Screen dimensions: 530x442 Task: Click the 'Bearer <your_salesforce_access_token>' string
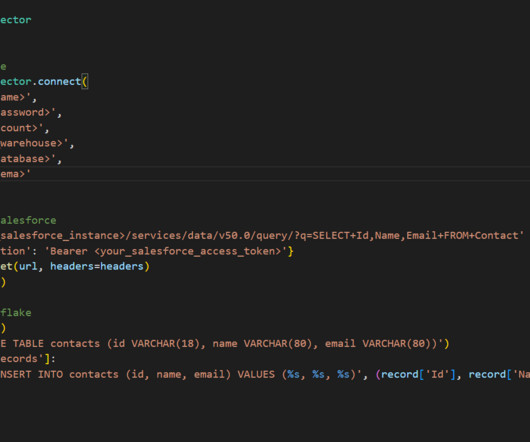tap(166, 251)
